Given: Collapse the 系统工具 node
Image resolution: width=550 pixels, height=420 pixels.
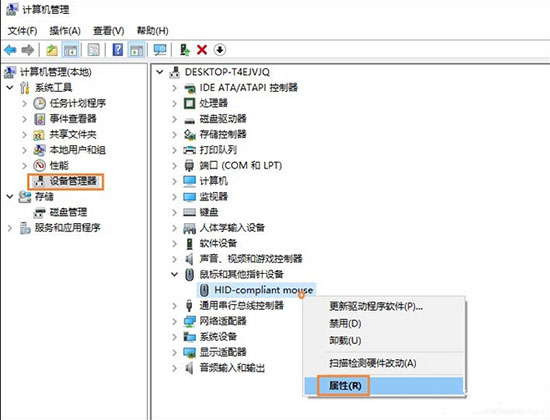Looking at the screenshot, I should pyautogui.click(x=10, y=88).
